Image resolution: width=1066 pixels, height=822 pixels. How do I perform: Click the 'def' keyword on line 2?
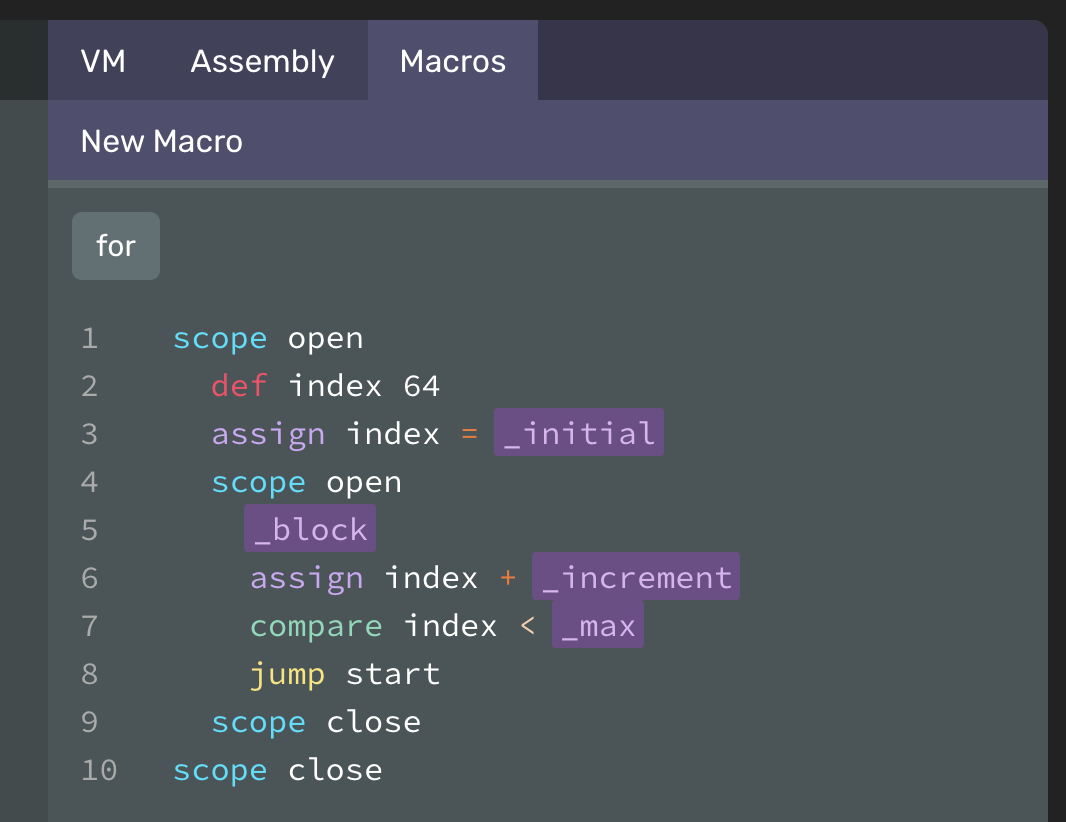pyautogui.click(x=239, y=385)
